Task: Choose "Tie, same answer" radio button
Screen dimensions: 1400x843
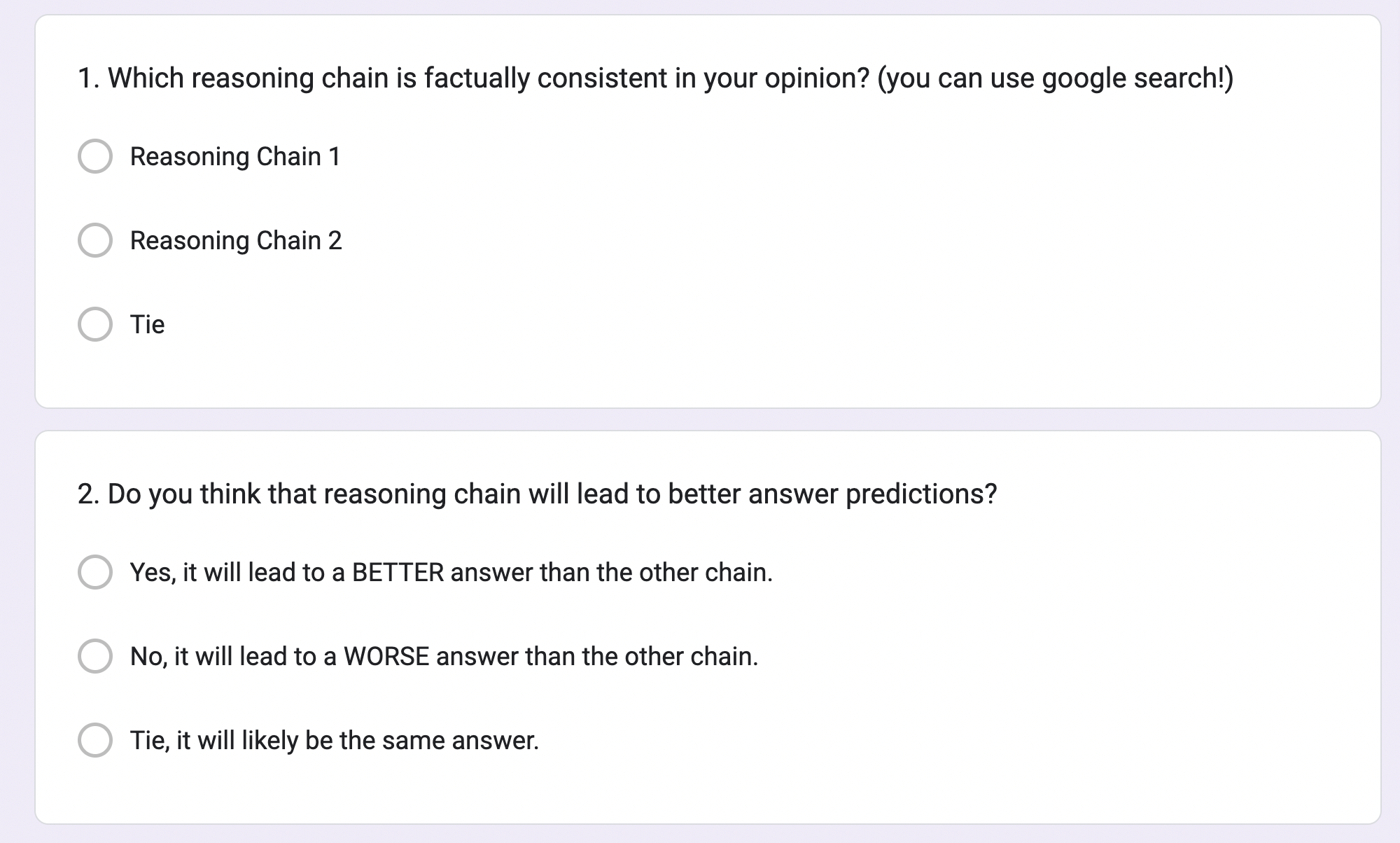Action: pyautogui.click(x=95, y=740)
